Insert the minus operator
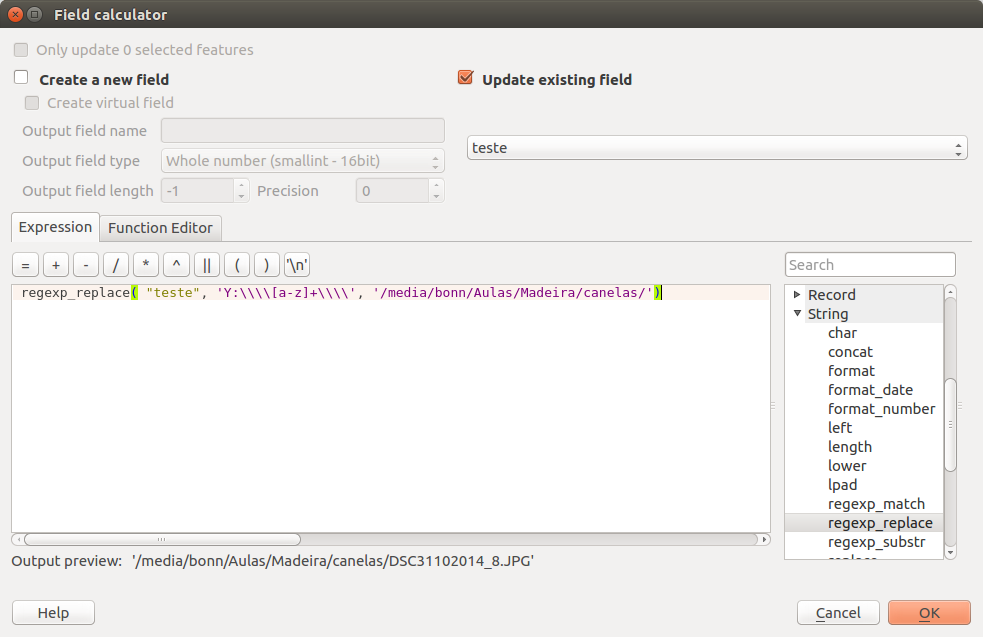Viewport: 983px width, 637px height. 86,265
